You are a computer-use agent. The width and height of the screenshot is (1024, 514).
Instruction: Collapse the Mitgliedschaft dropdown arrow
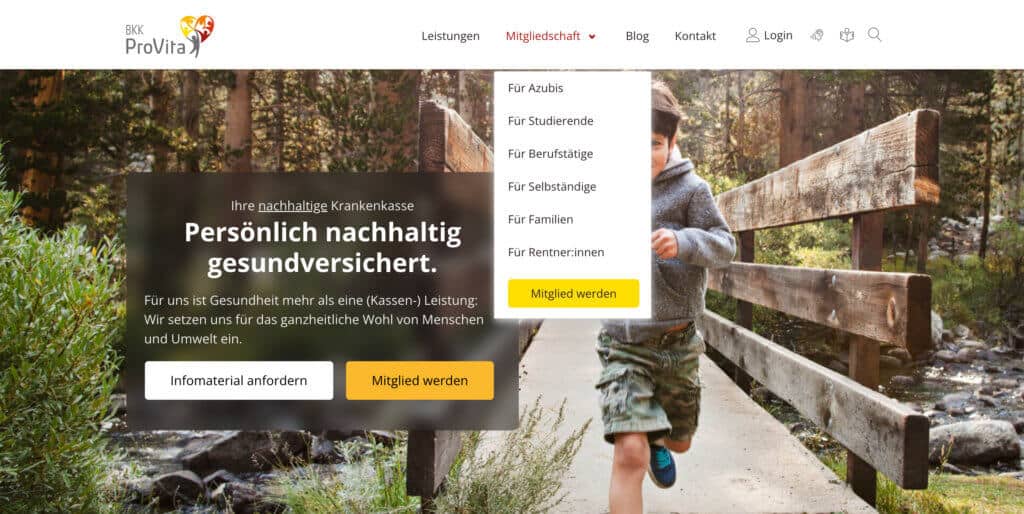[x=592, y=37]
